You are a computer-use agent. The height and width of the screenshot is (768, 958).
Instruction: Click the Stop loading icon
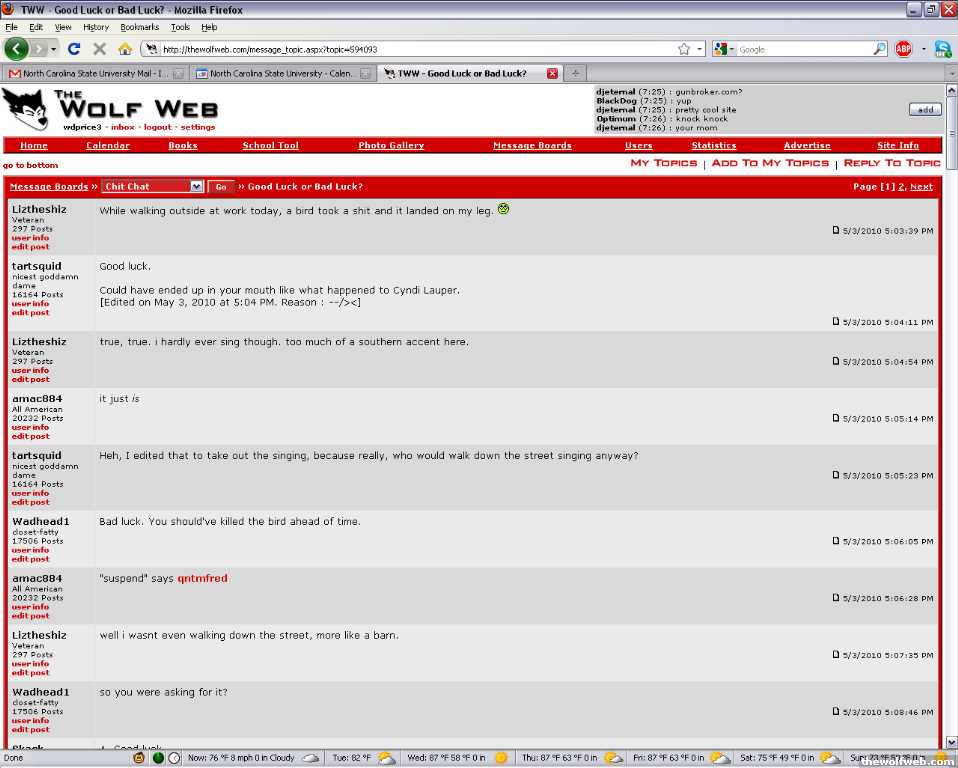tap(99, 48)
